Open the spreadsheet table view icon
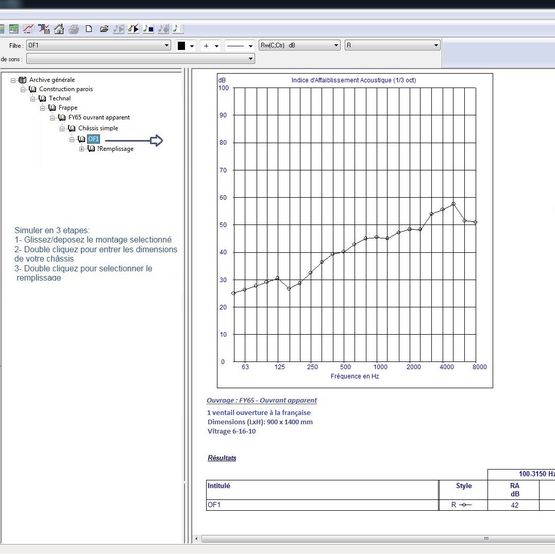Screen dimensions: 555x554 [13, 29]
